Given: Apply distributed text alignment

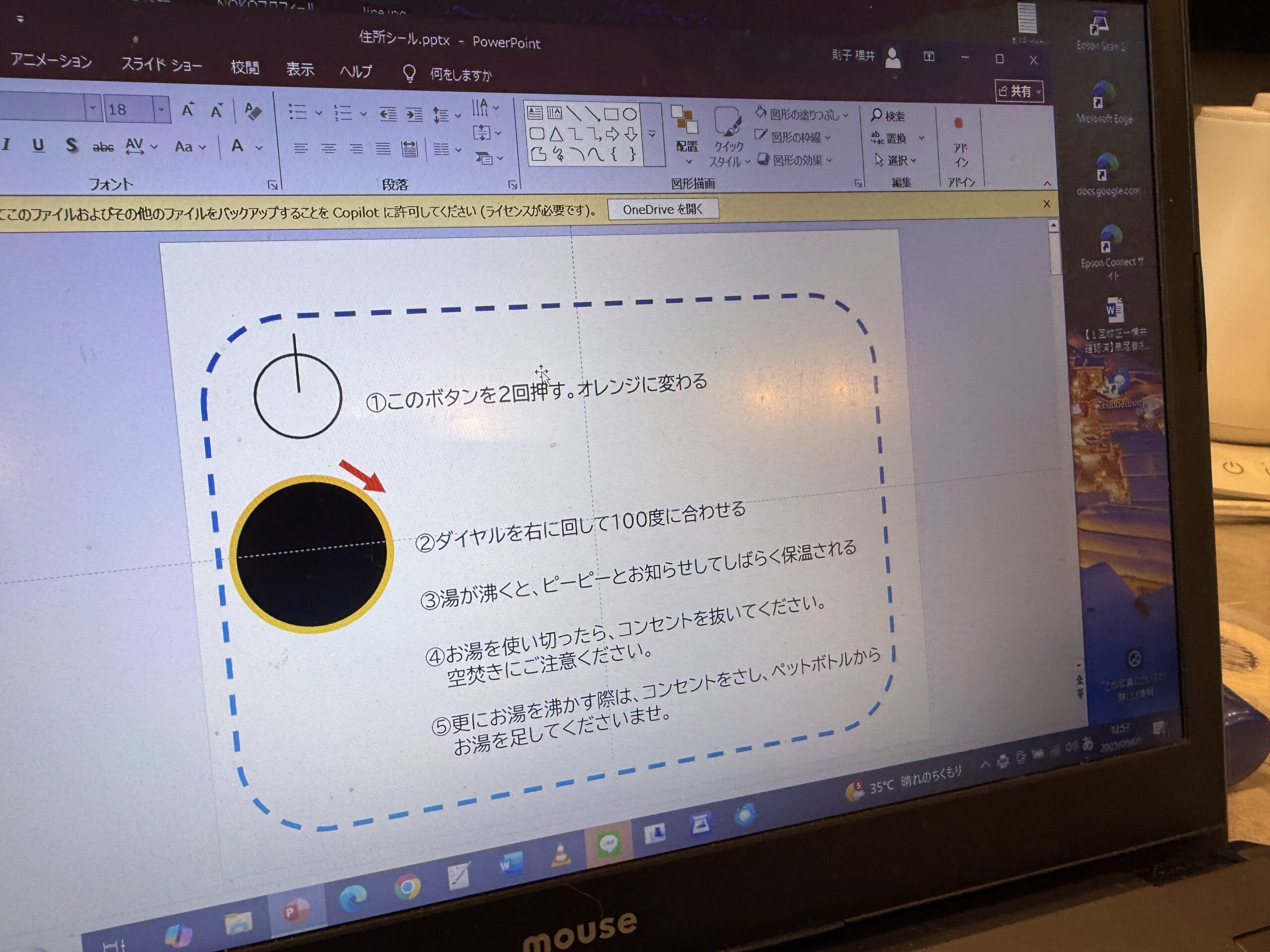Looking at the screenshot, I should (x=409, y=150).
